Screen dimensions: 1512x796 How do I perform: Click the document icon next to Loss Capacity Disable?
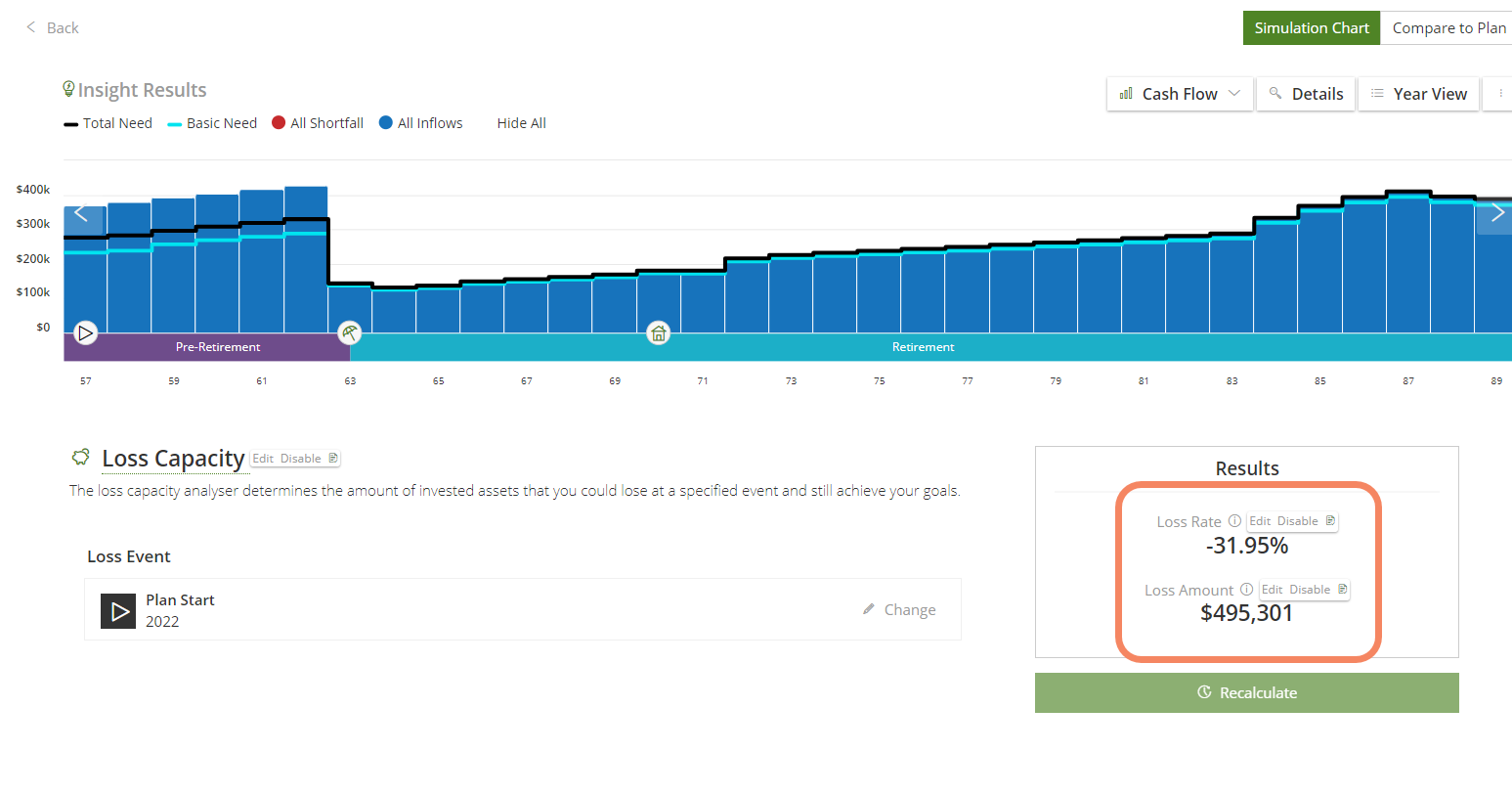click(x=332, y=459)
